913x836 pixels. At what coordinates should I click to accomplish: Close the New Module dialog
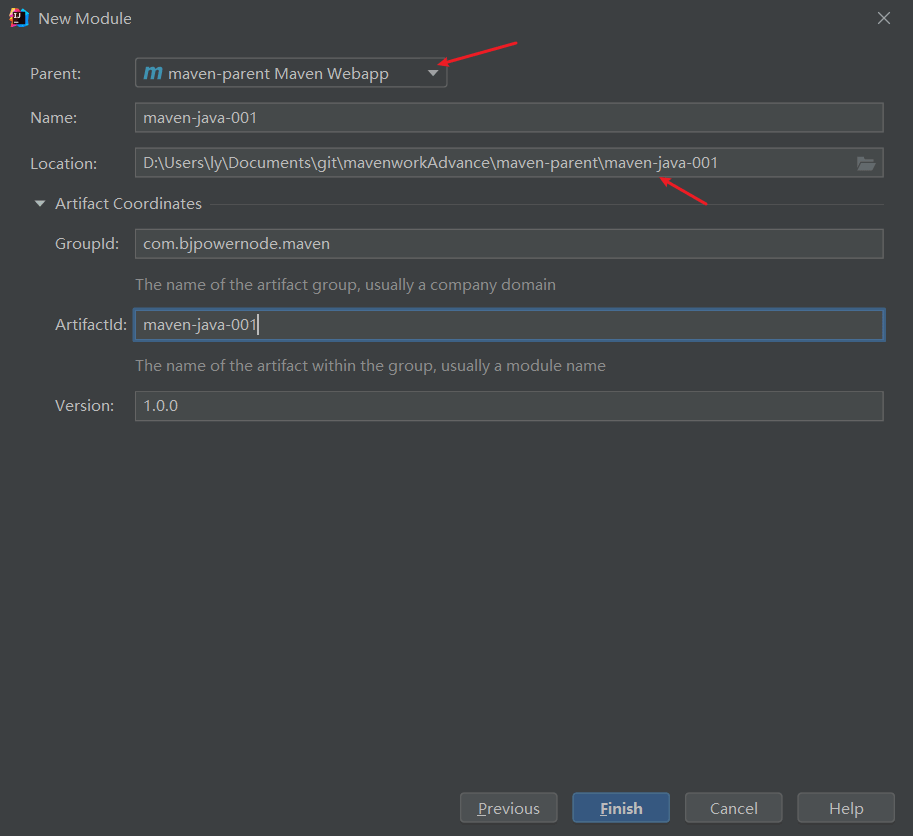click(x=884, y=19)
